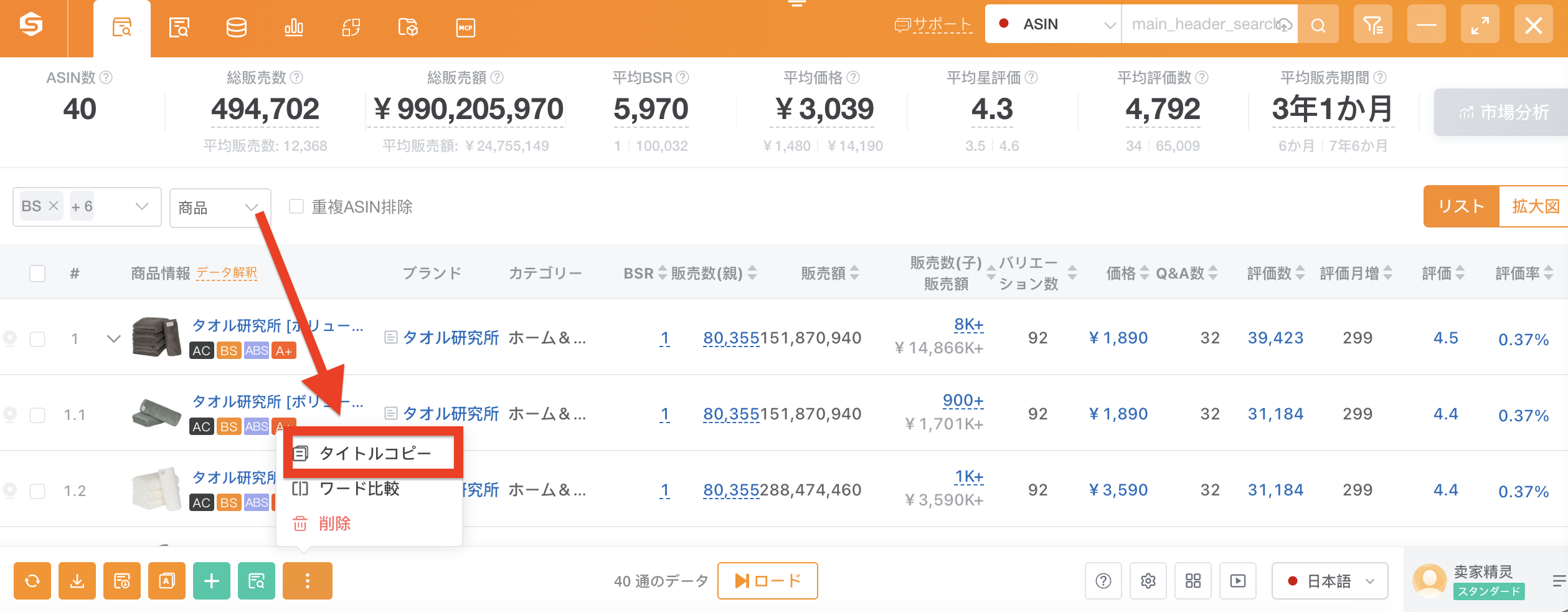
Task: Switch to 拡大図 view
Action: click(1535, 206)
